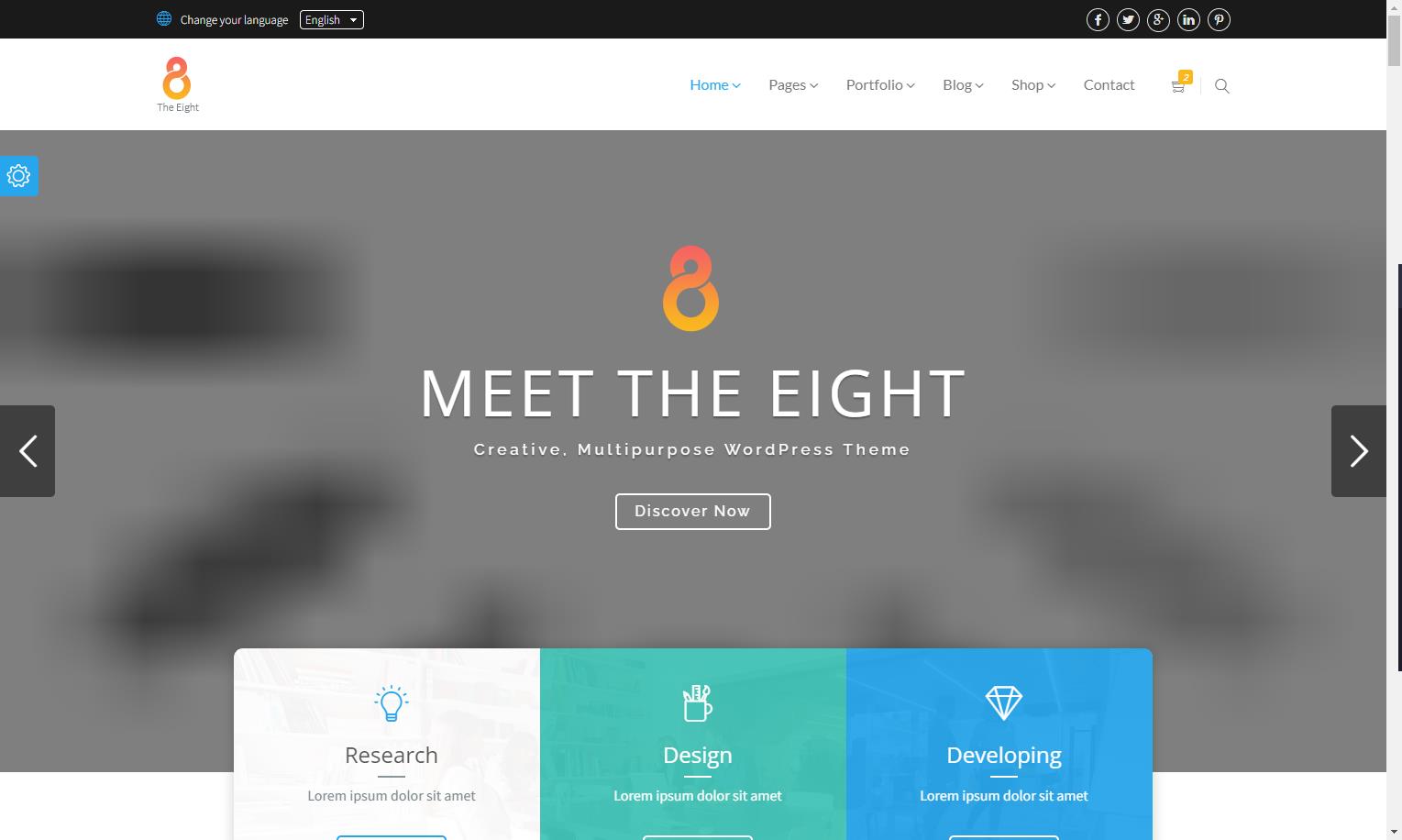Open the Twitter social icon

1128,19
